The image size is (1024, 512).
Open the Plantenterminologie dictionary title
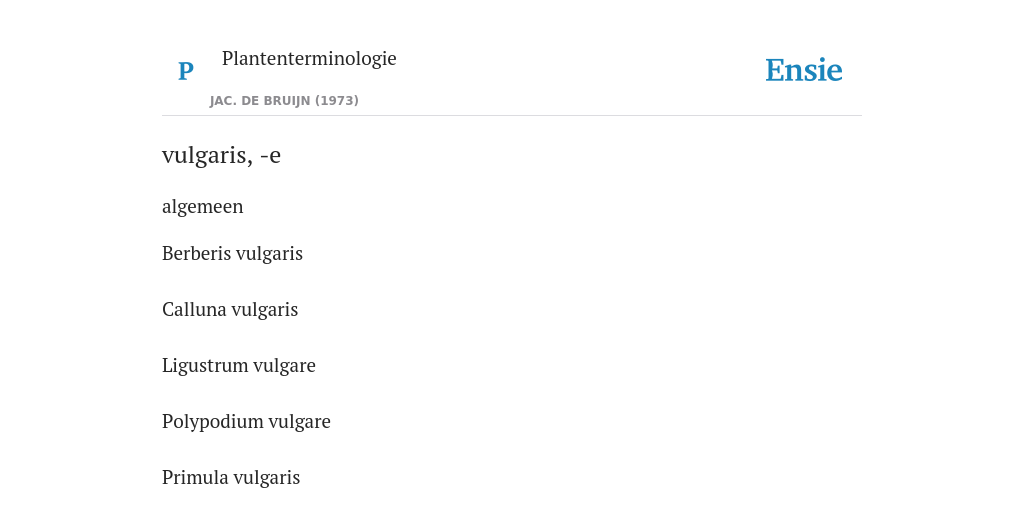(x=309, y=58)
